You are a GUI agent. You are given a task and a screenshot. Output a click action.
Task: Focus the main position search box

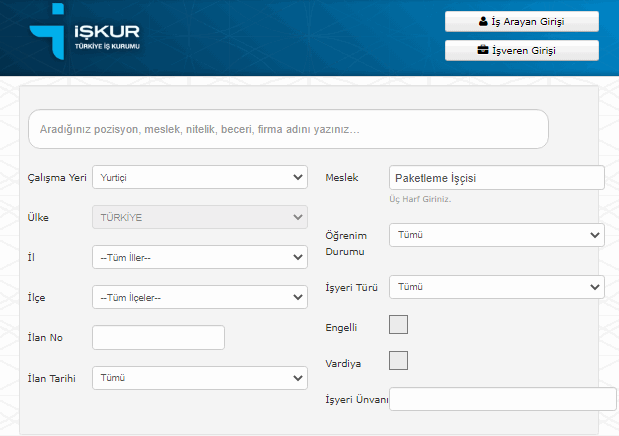coord(288,129)
